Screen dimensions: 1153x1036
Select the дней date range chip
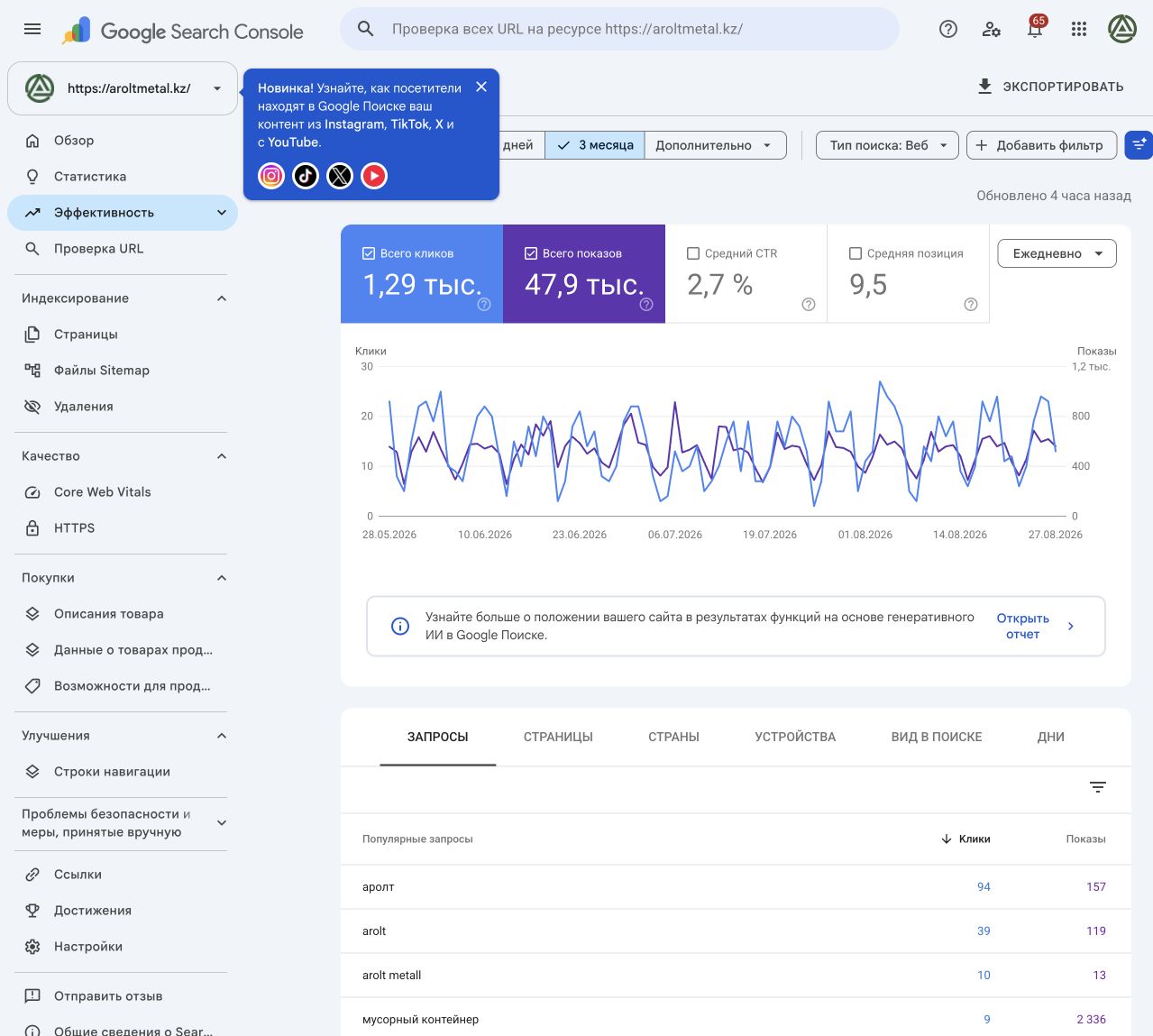tap(521, 145)
